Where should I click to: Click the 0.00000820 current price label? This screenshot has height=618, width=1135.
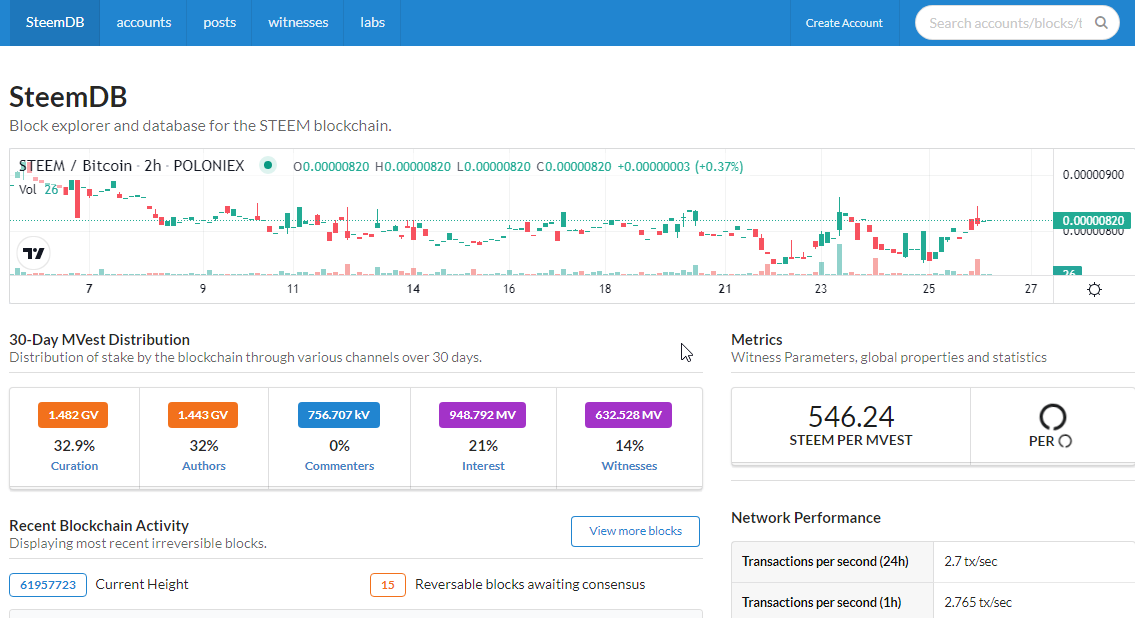1093,221
